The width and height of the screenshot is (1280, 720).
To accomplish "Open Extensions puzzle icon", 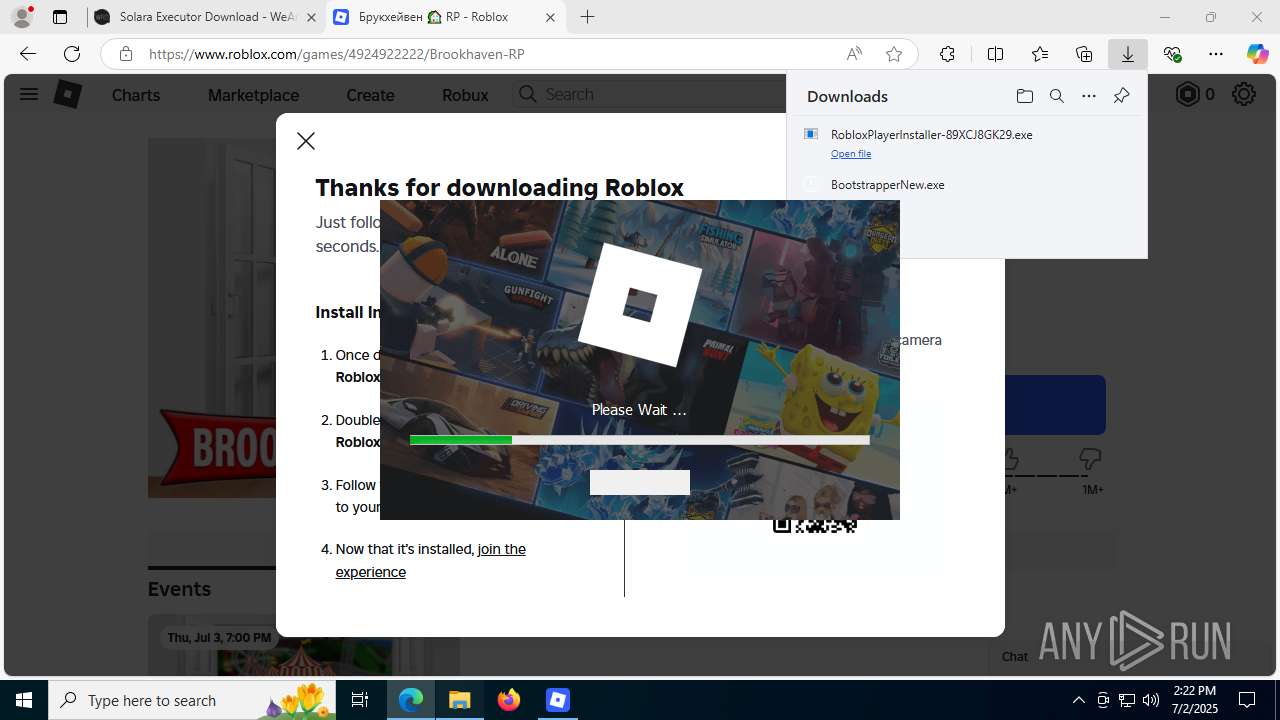I will 947,54.
